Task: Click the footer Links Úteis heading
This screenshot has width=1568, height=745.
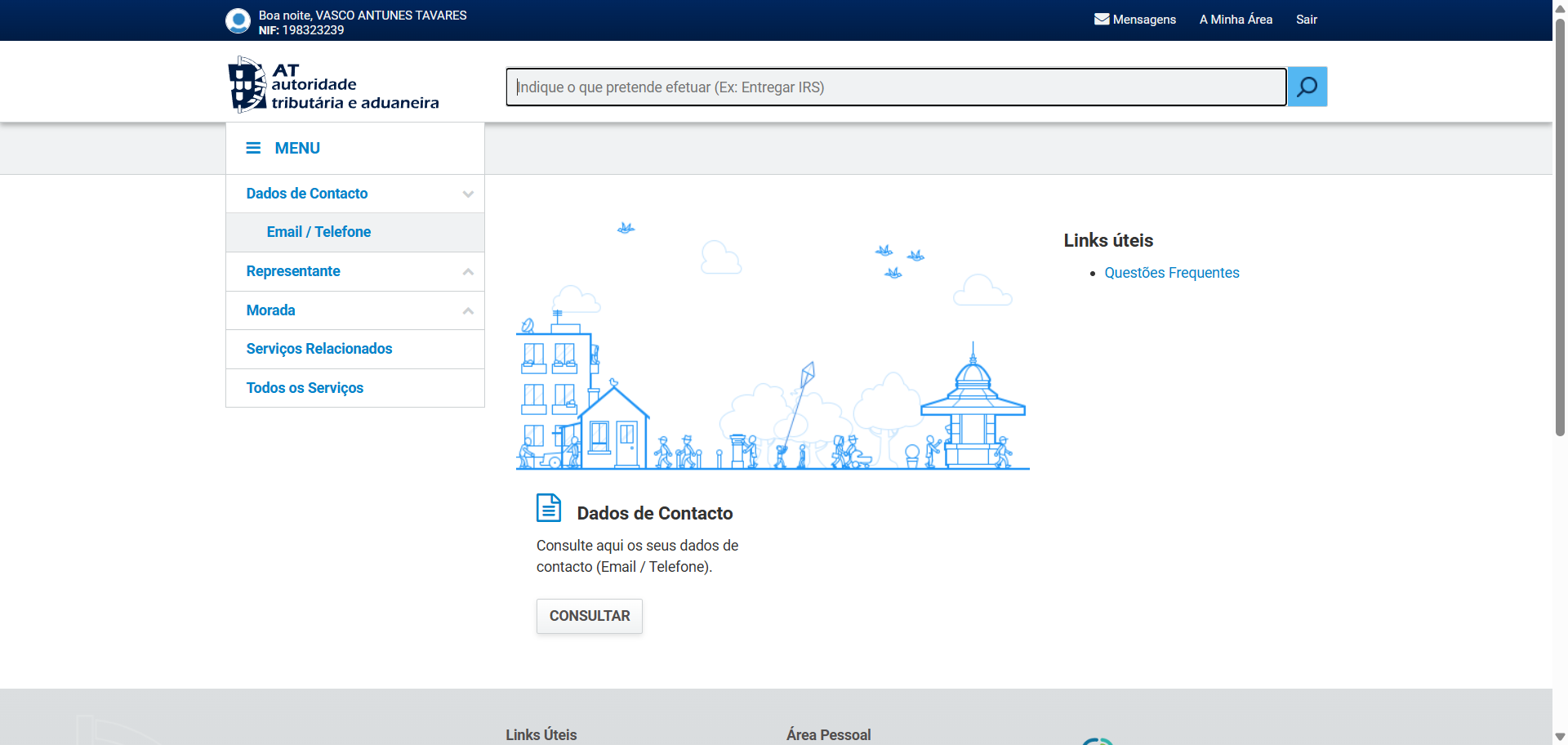Action: [541, 734]
